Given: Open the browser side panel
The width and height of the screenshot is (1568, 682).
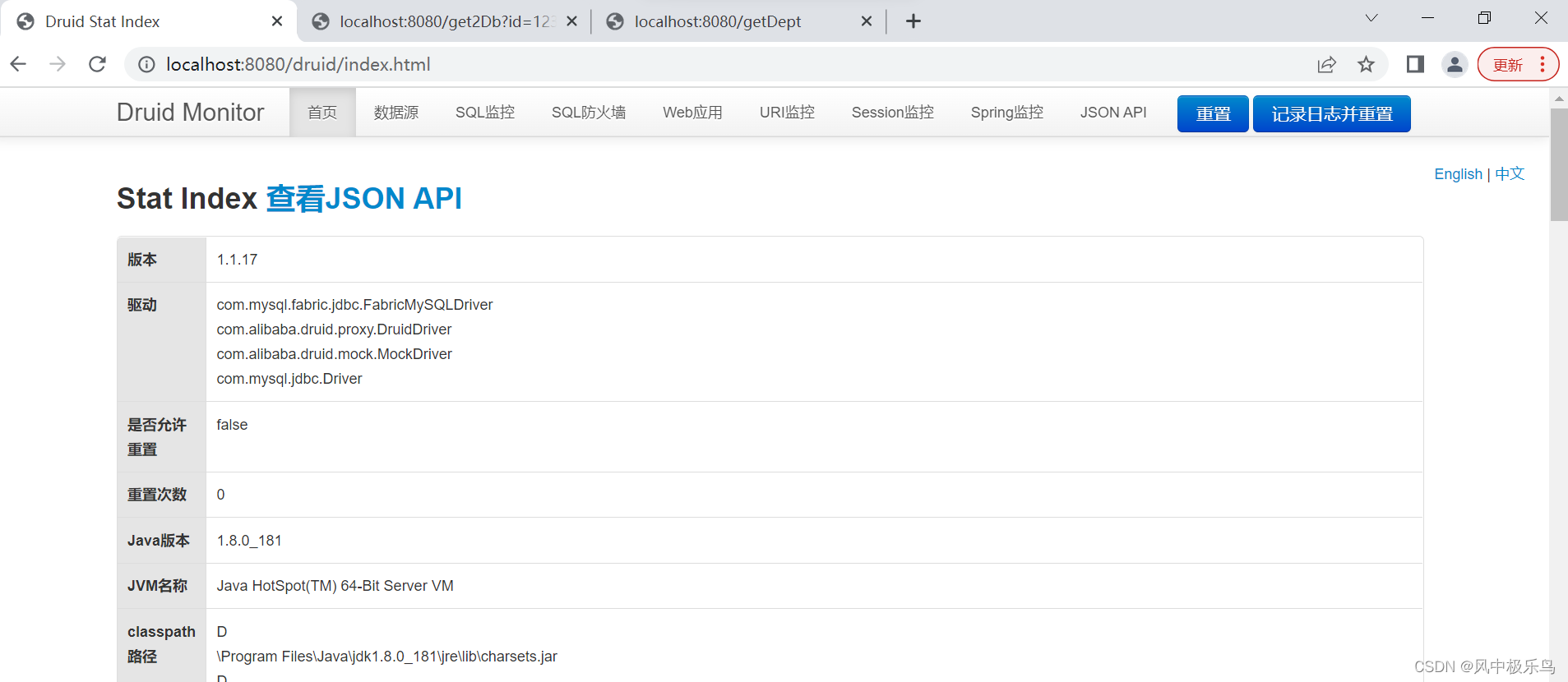Looking at the screenshot, I should coord(1415,64).
